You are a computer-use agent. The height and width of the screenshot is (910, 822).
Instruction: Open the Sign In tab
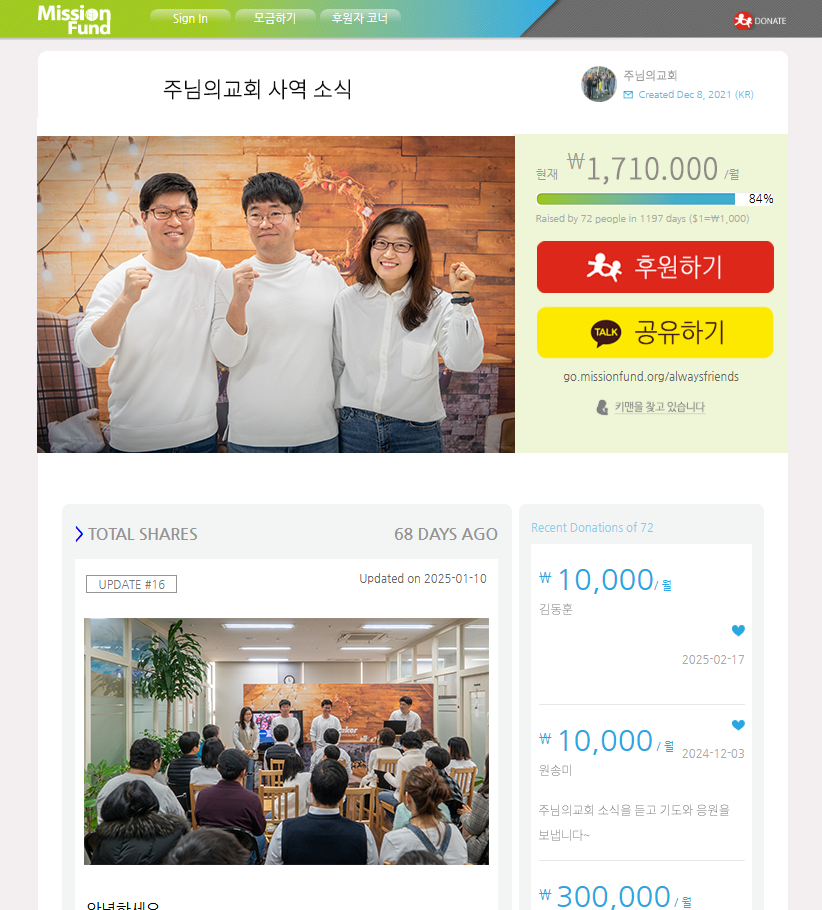190,18
